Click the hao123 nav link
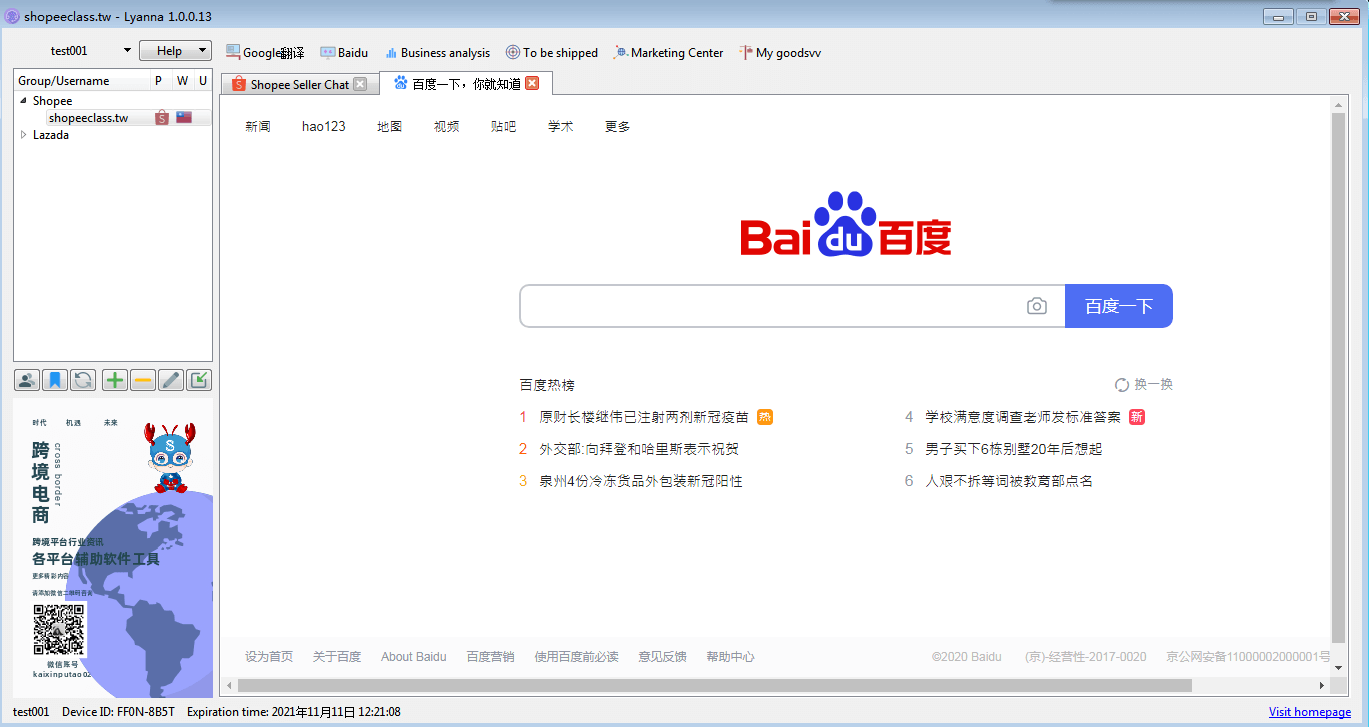The image size is (1369, 727). coord(324,127)
